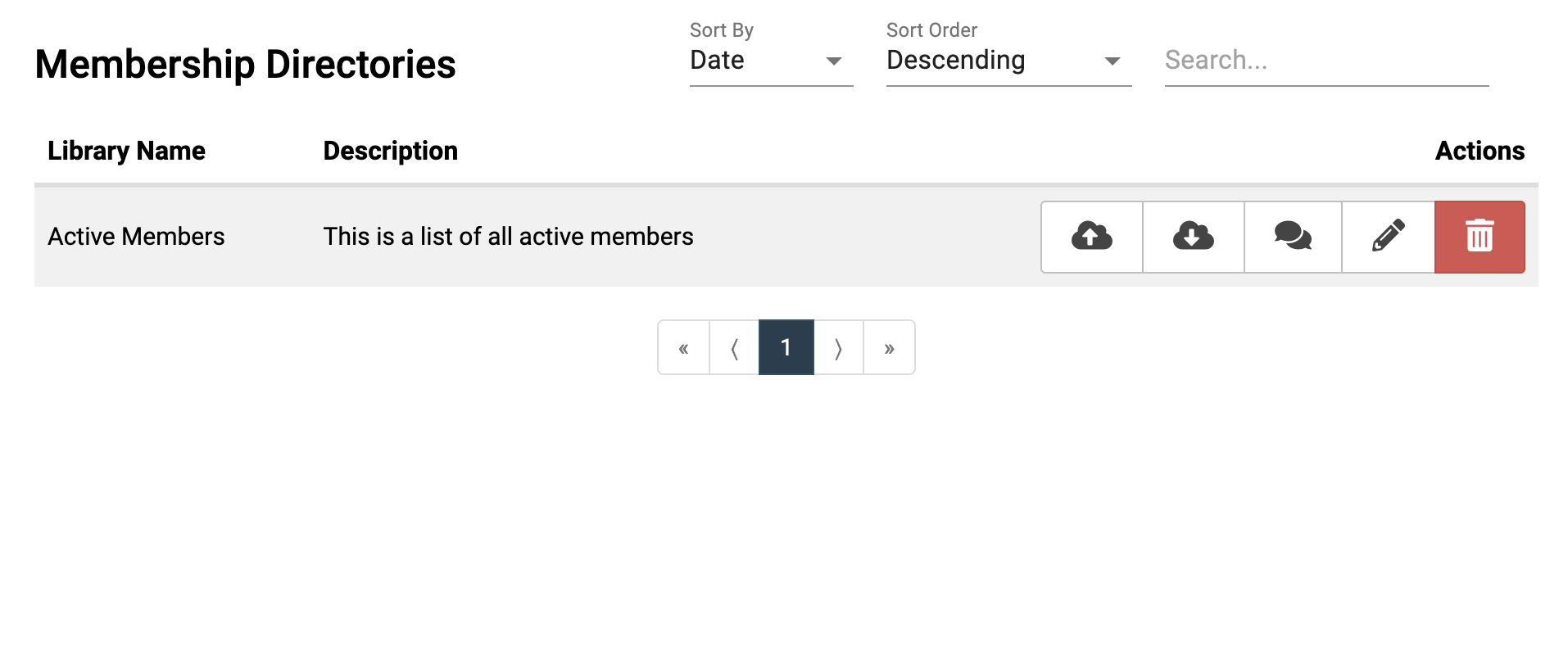The height and width of the screenshot is (647, 1568).
Task: Click the Description column header
Action: pos(390,151)
